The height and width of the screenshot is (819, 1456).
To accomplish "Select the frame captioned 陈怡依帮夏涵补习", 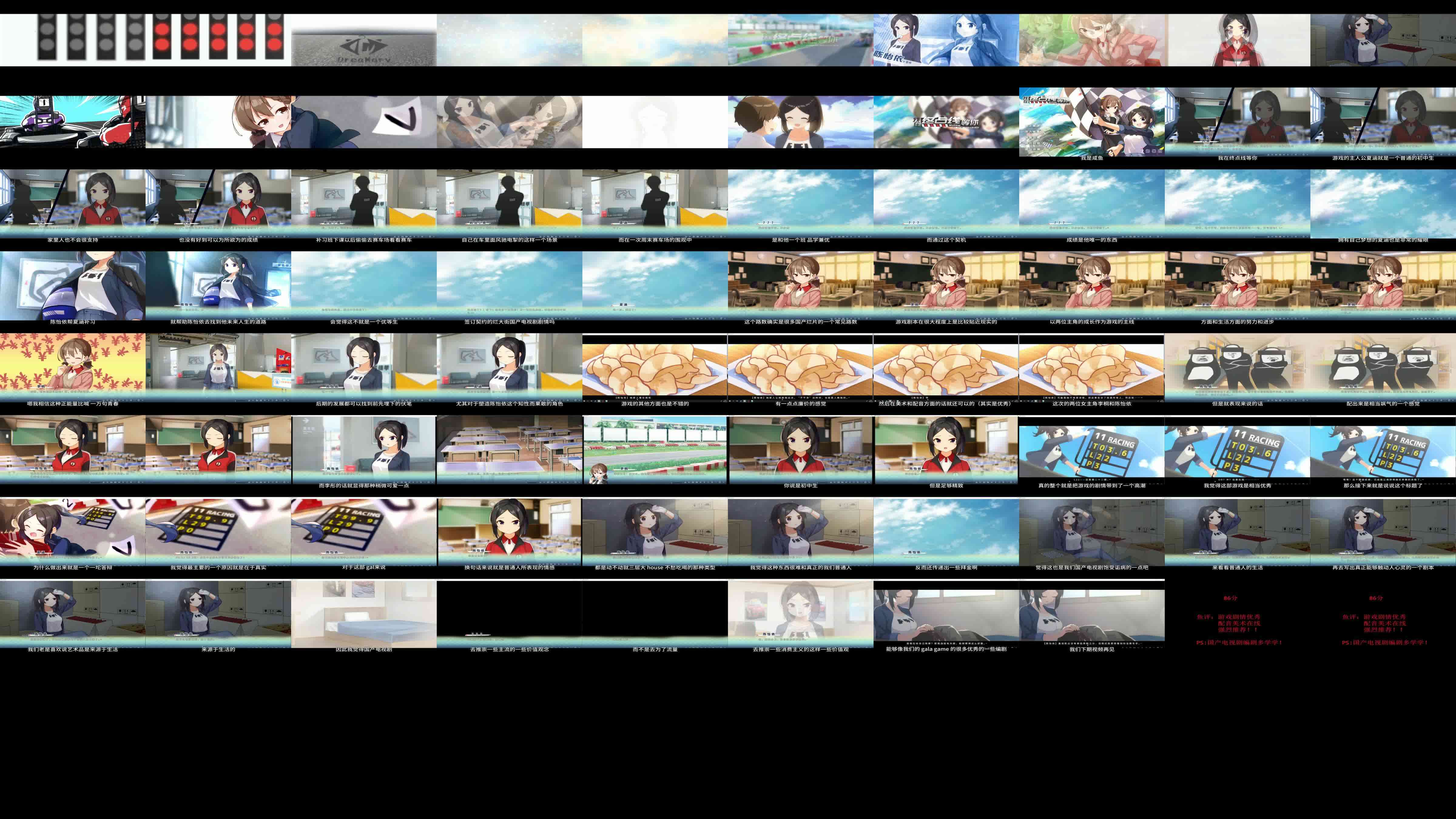I will pos(72,286).
